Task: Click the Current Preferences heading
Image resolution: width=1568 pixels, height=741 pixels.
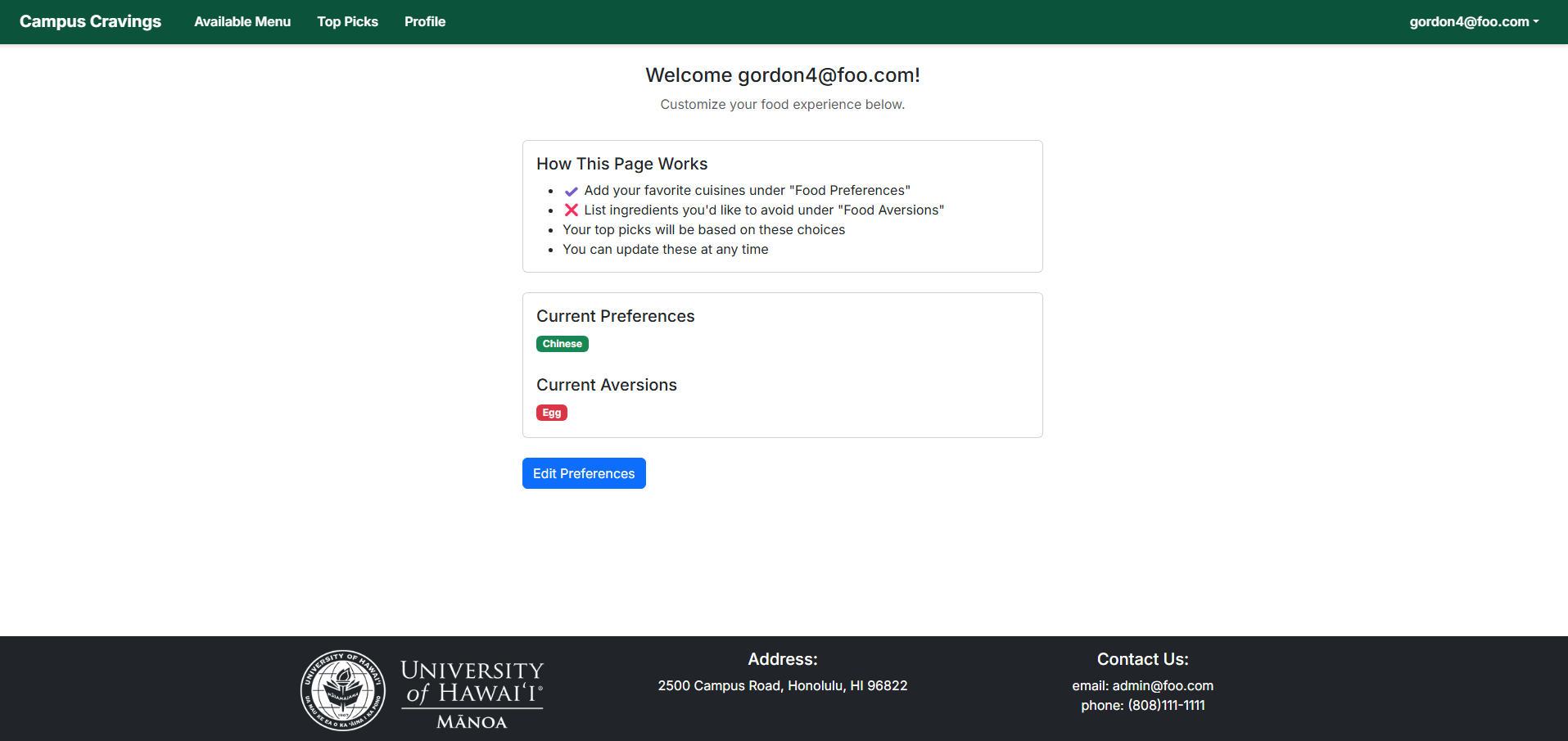Action: (x=615, y=316)
